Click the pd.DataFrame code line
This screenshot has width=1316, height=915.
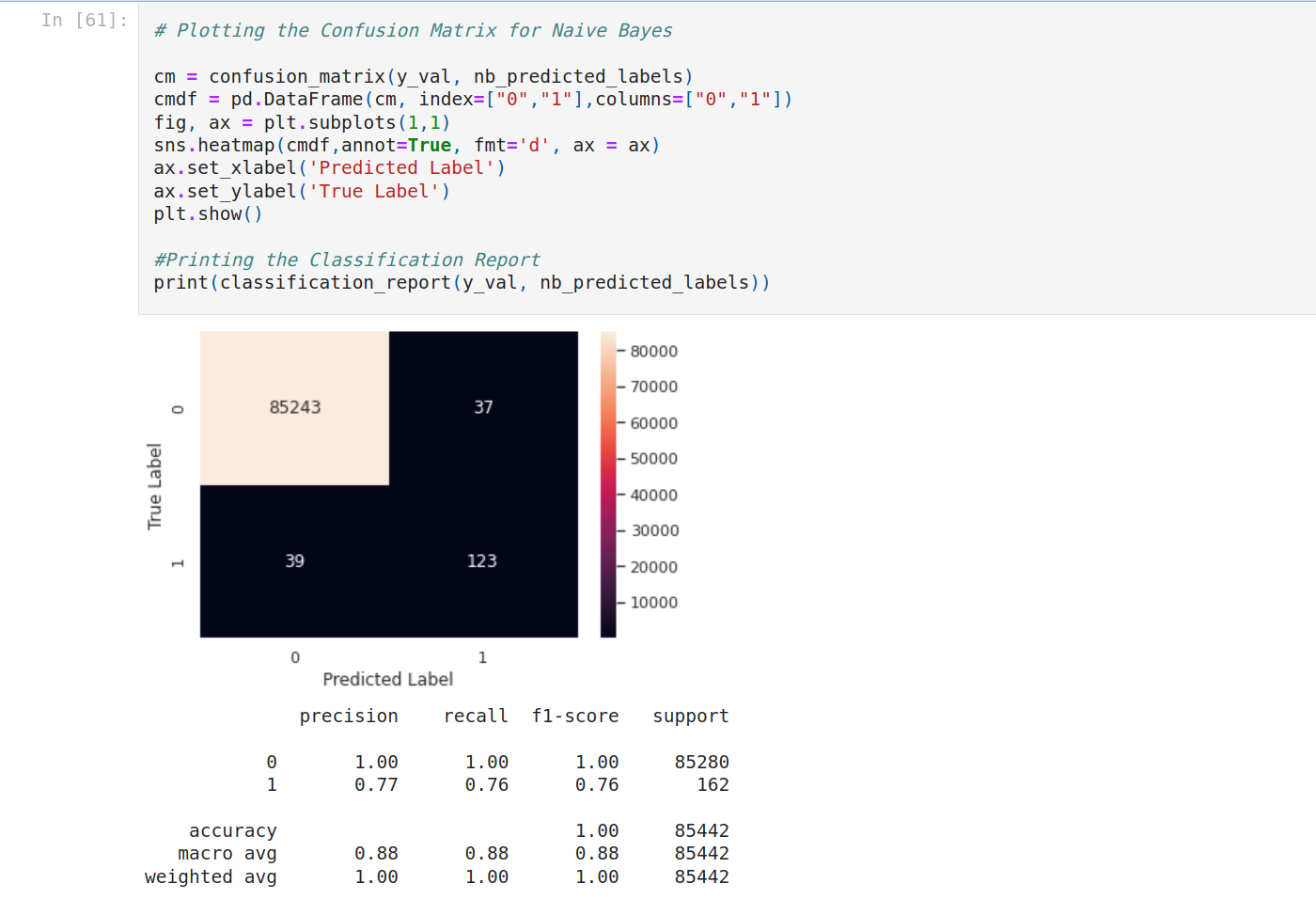(473, 99)
